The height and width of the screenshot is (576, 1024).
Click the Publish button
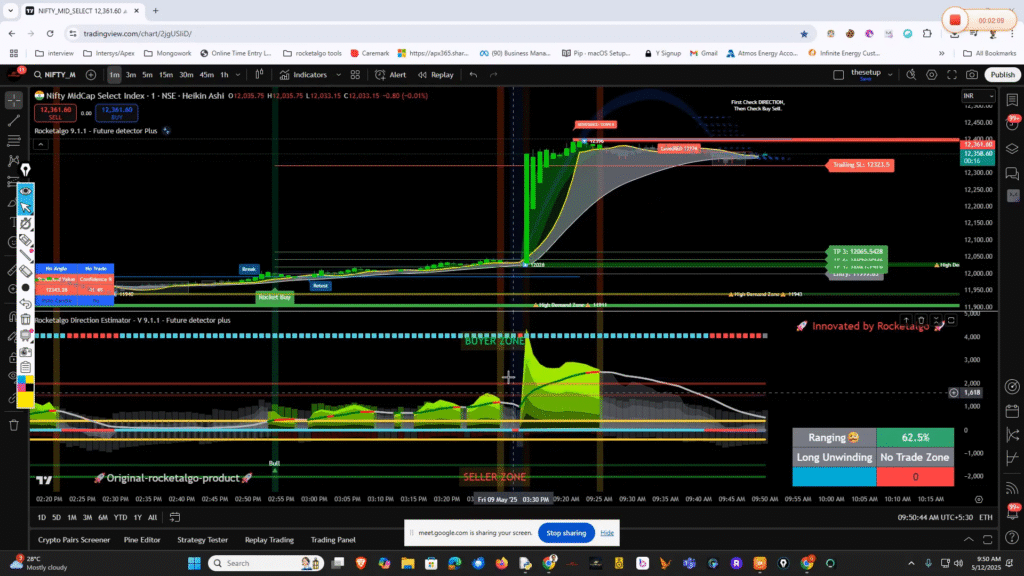click(x=1001, y=75)
